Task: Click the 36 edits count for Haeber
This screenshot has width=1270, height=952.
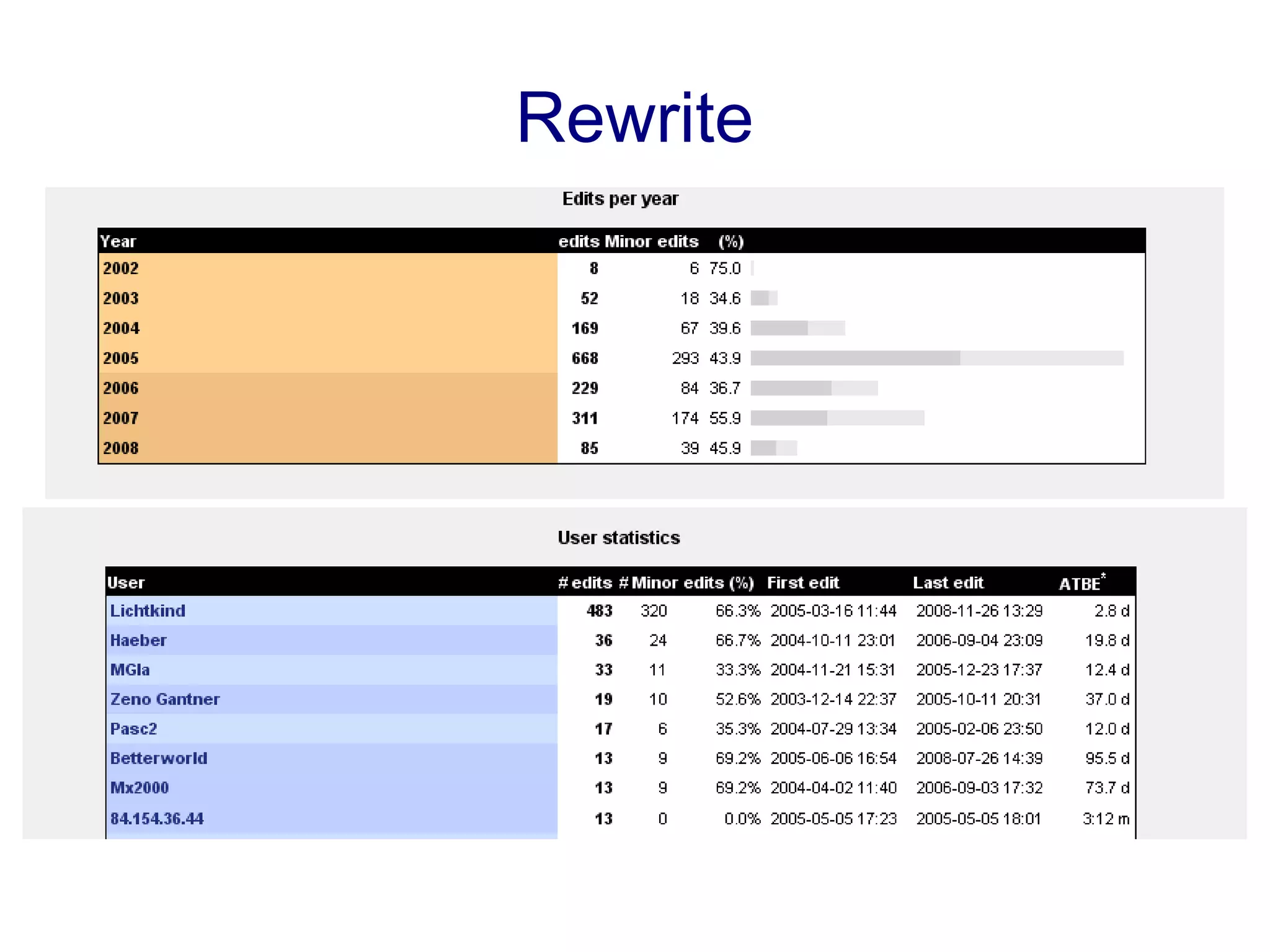Action: (603, 640)
